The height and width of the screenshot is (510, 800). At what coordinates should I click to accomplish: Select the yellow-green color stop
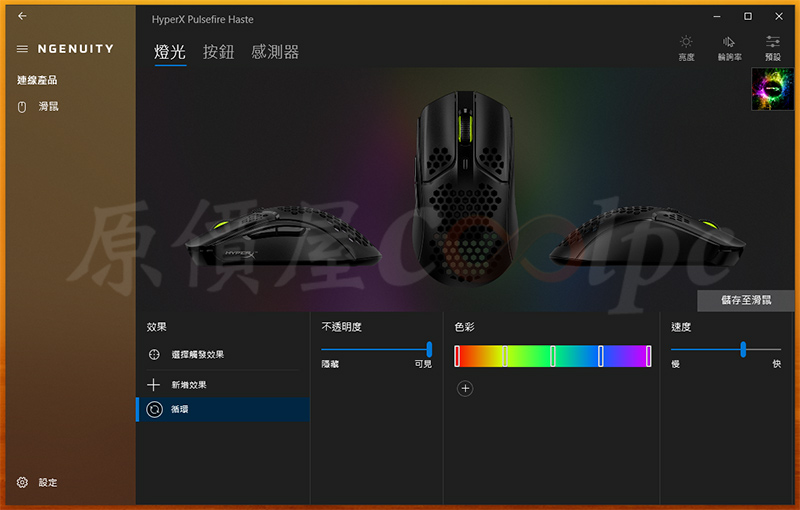[505, 356]
